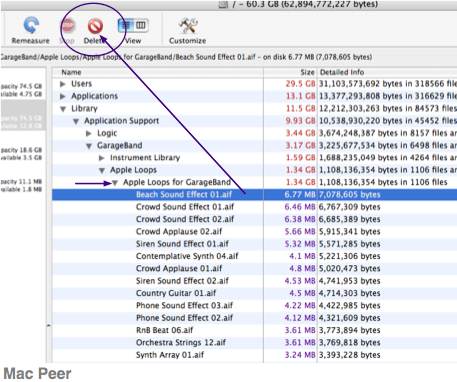
Task: Select RnB Beat 06.aif
Action: [254, 330]
